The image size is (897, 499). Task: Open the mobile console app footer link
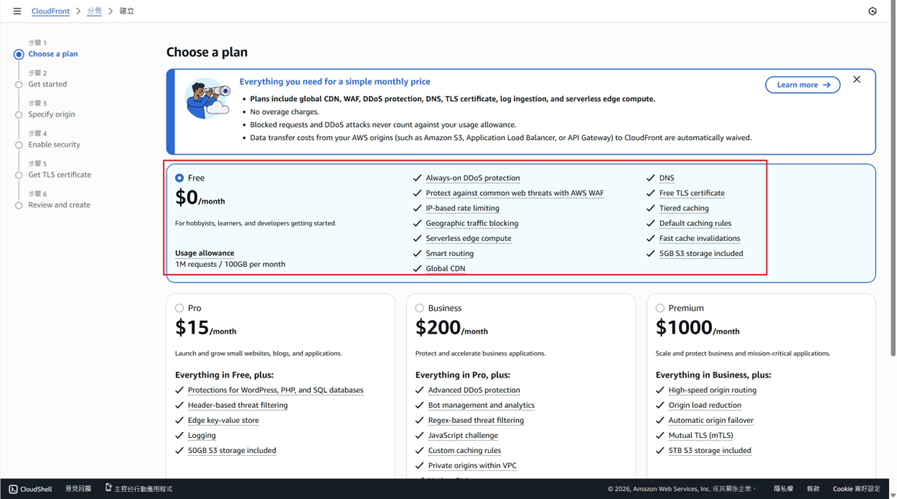click(139, 489)
